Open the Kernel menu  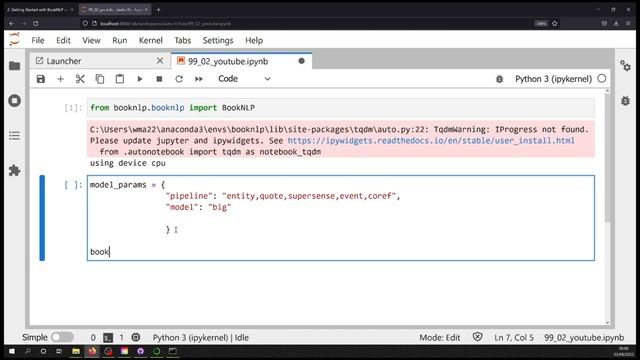tap(151, 40)
